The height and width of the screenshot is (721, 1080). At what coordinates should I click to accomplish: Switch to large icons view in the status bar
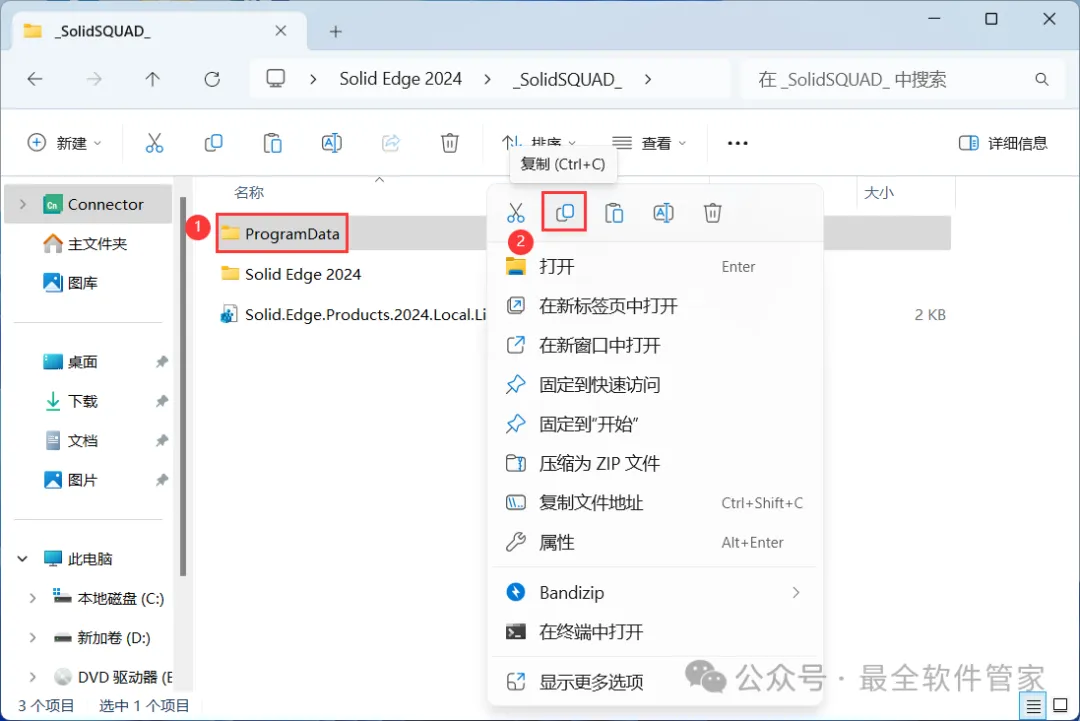[1060, 706]
